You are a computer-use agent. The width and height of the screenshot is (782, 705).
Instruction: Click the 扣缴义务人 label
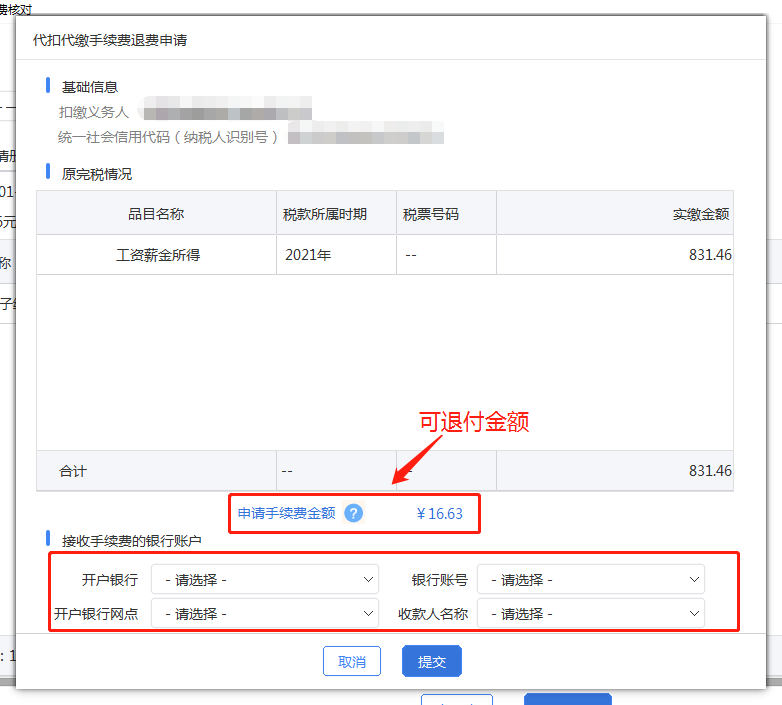(x=94, y=112)
